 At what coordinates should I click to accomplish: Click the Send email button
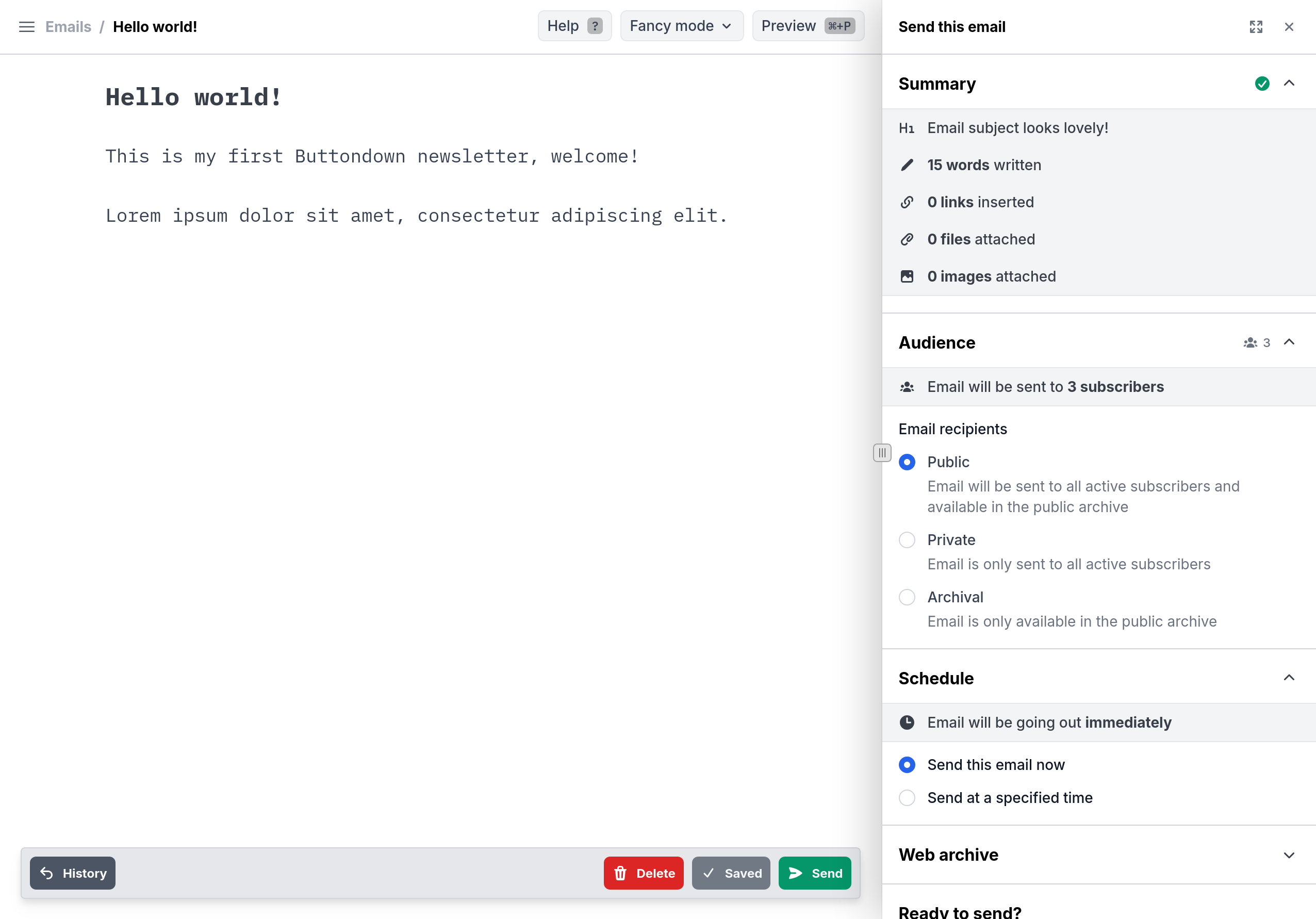tap(815, 873)
